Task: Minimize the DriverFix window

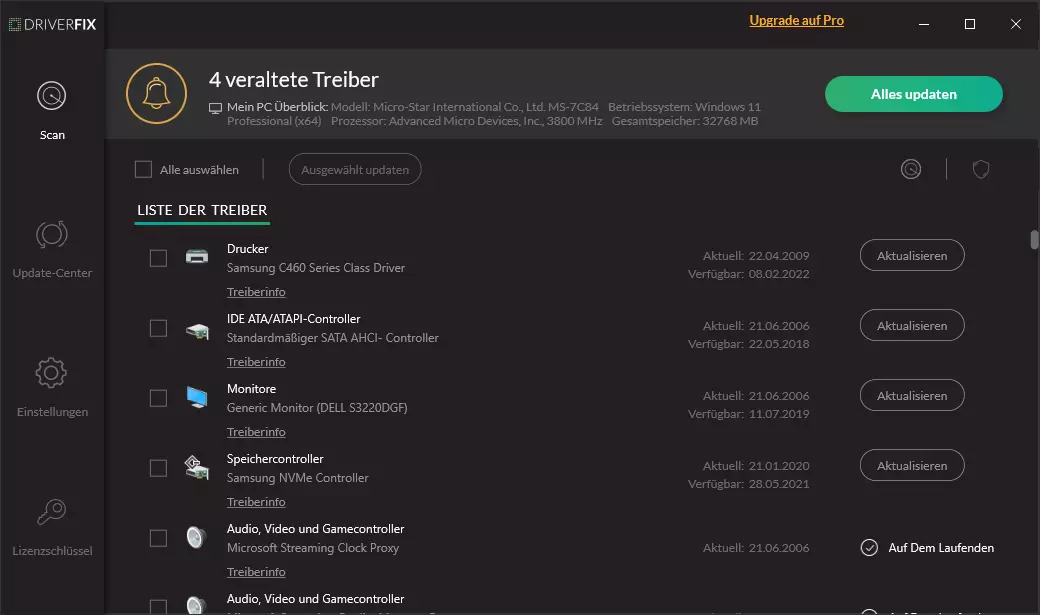Action: click(924, 25)
